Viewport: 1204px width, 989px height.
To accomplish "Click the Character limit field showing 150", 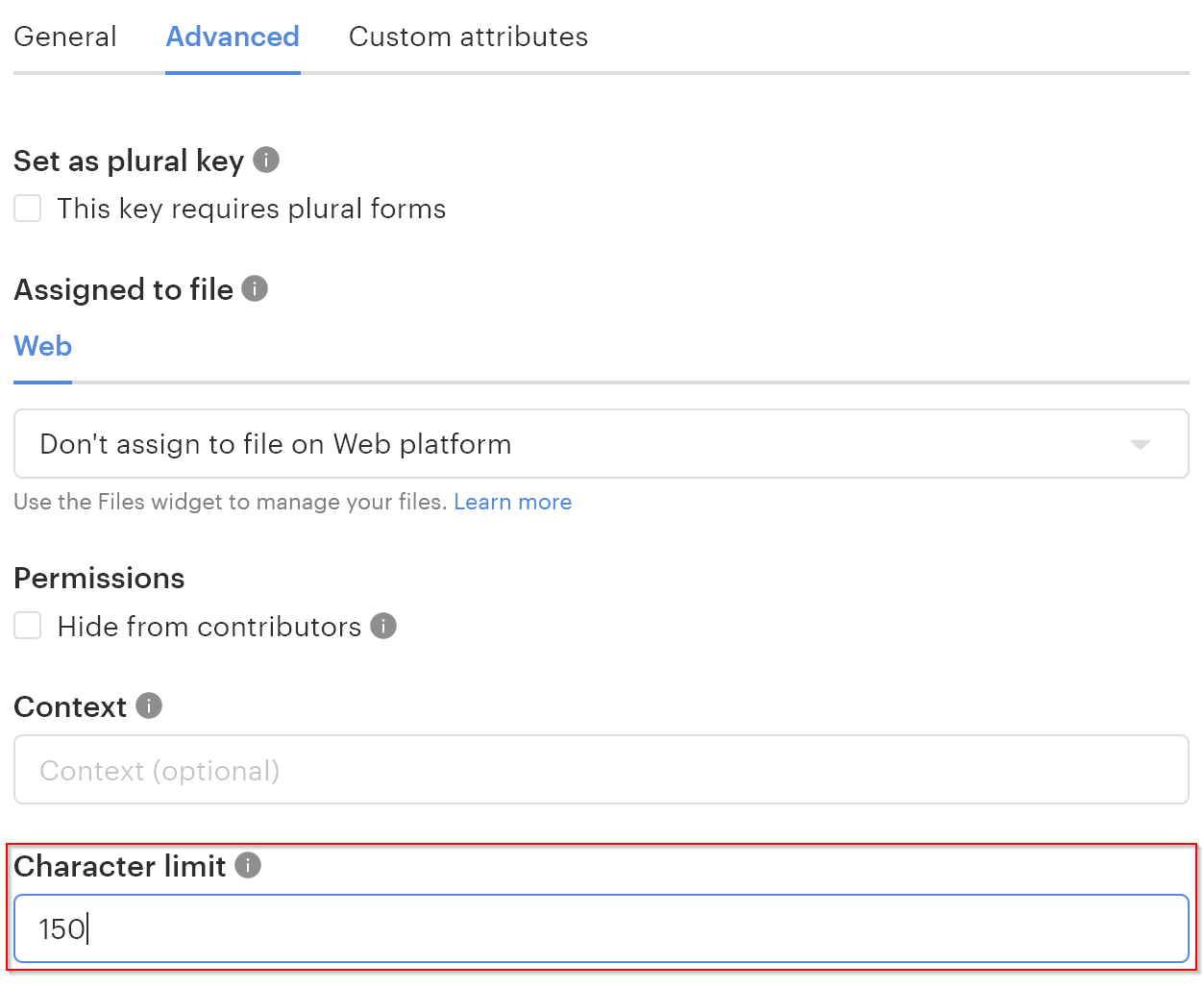I will [602, 928].
